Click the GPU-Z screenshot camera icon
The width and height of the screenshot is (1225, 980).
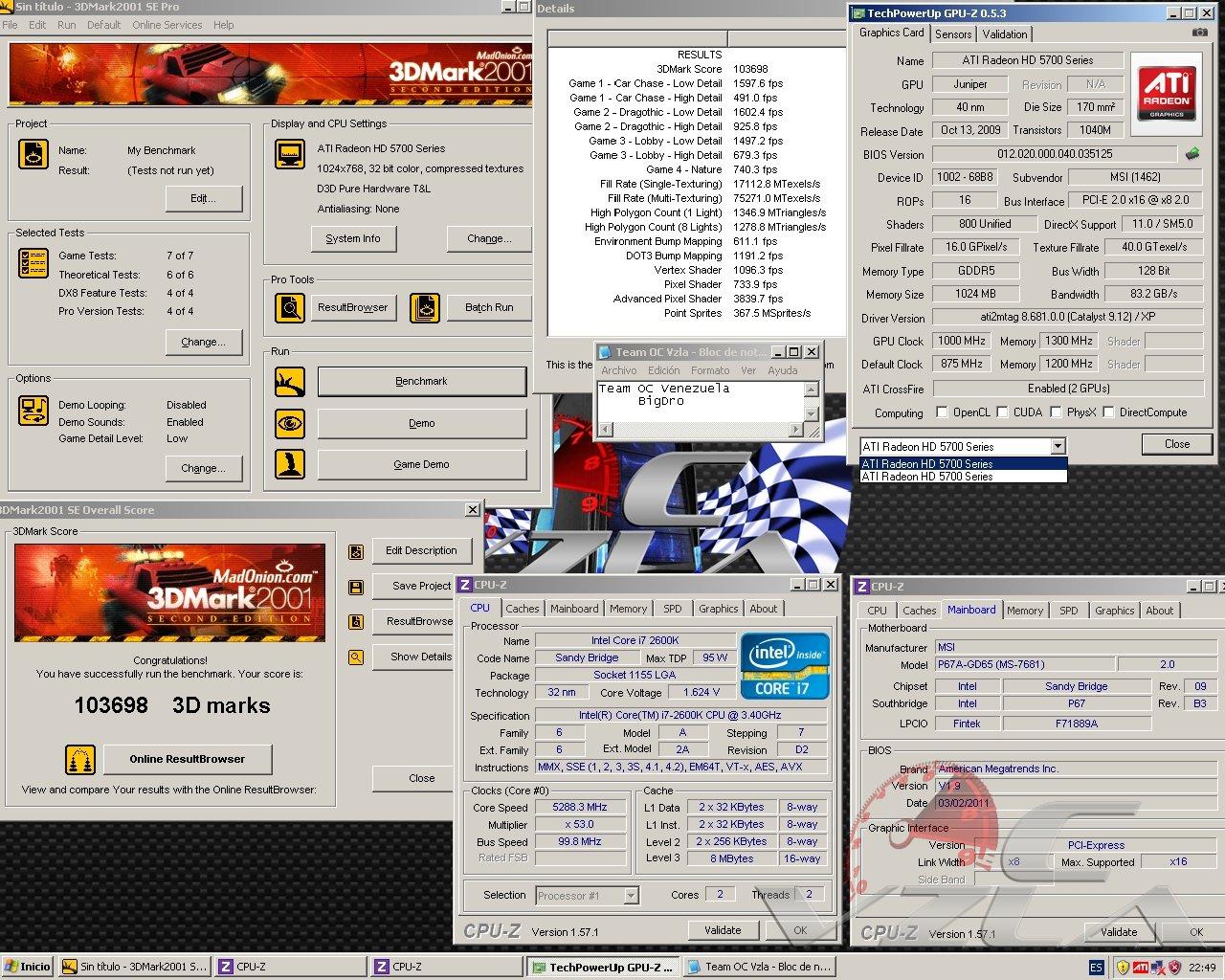click(1199, 33)
